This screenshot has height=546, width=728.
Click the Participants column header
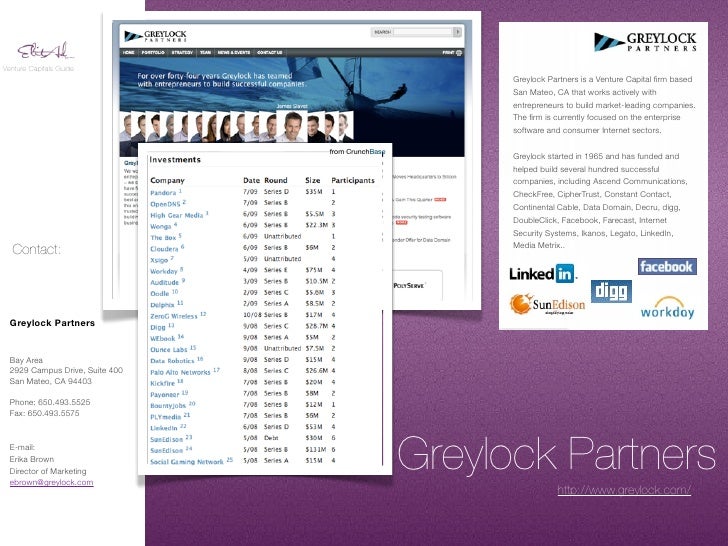coord(353,180)
